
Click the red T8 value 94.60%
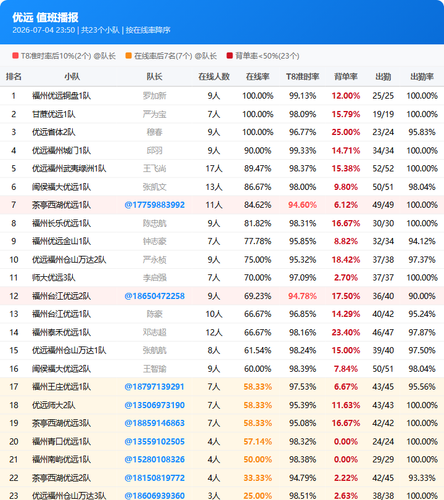303,205
